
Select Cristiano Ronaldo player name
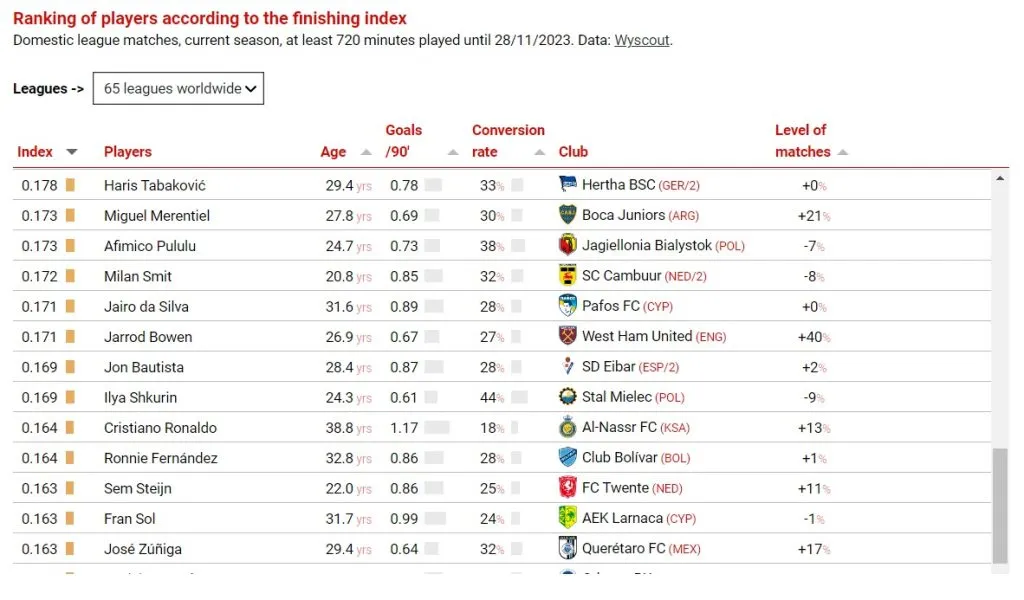click(x=160, y=428)
